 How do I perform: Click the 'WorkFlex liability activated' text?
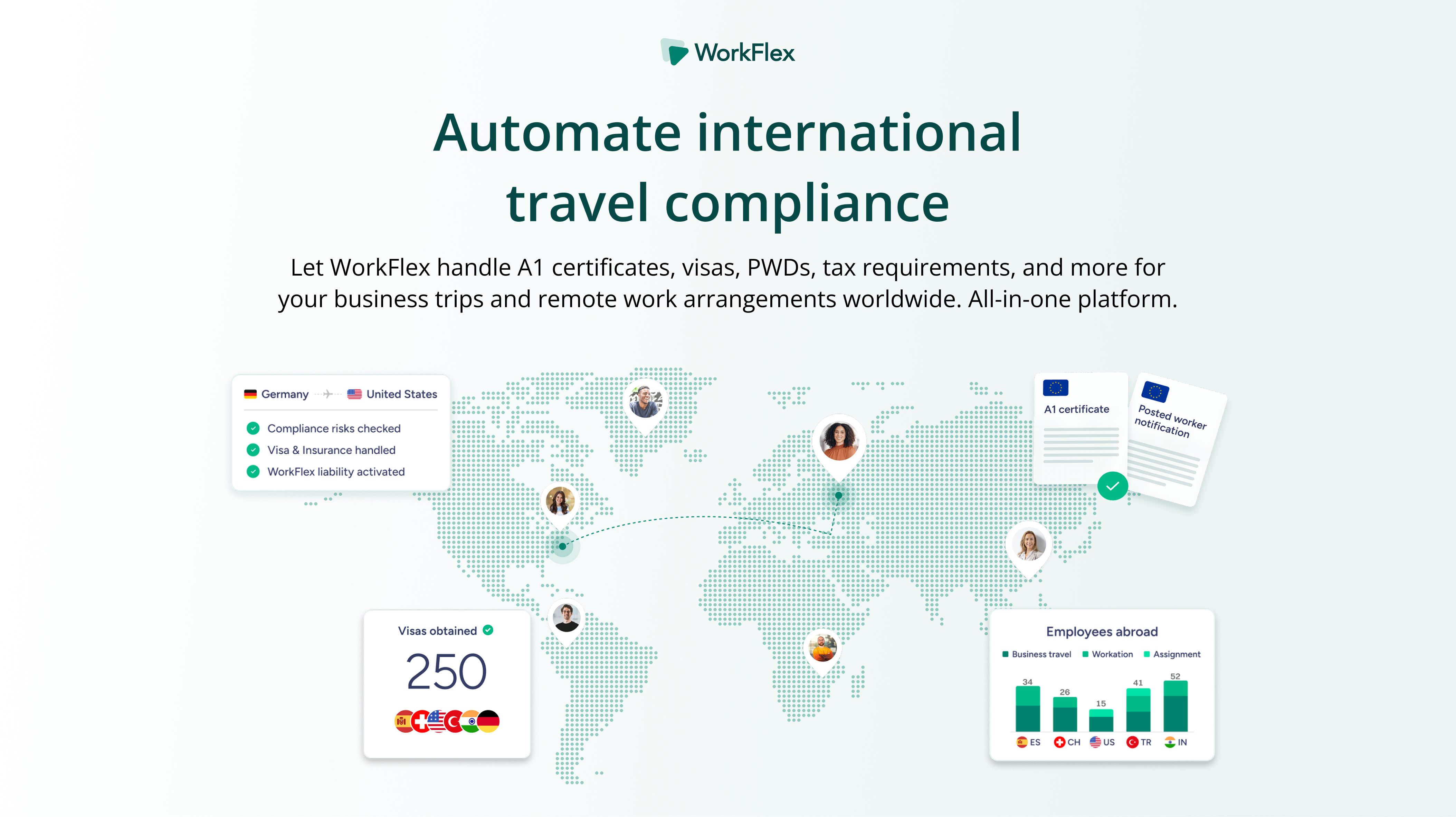(x=336, y=471)
